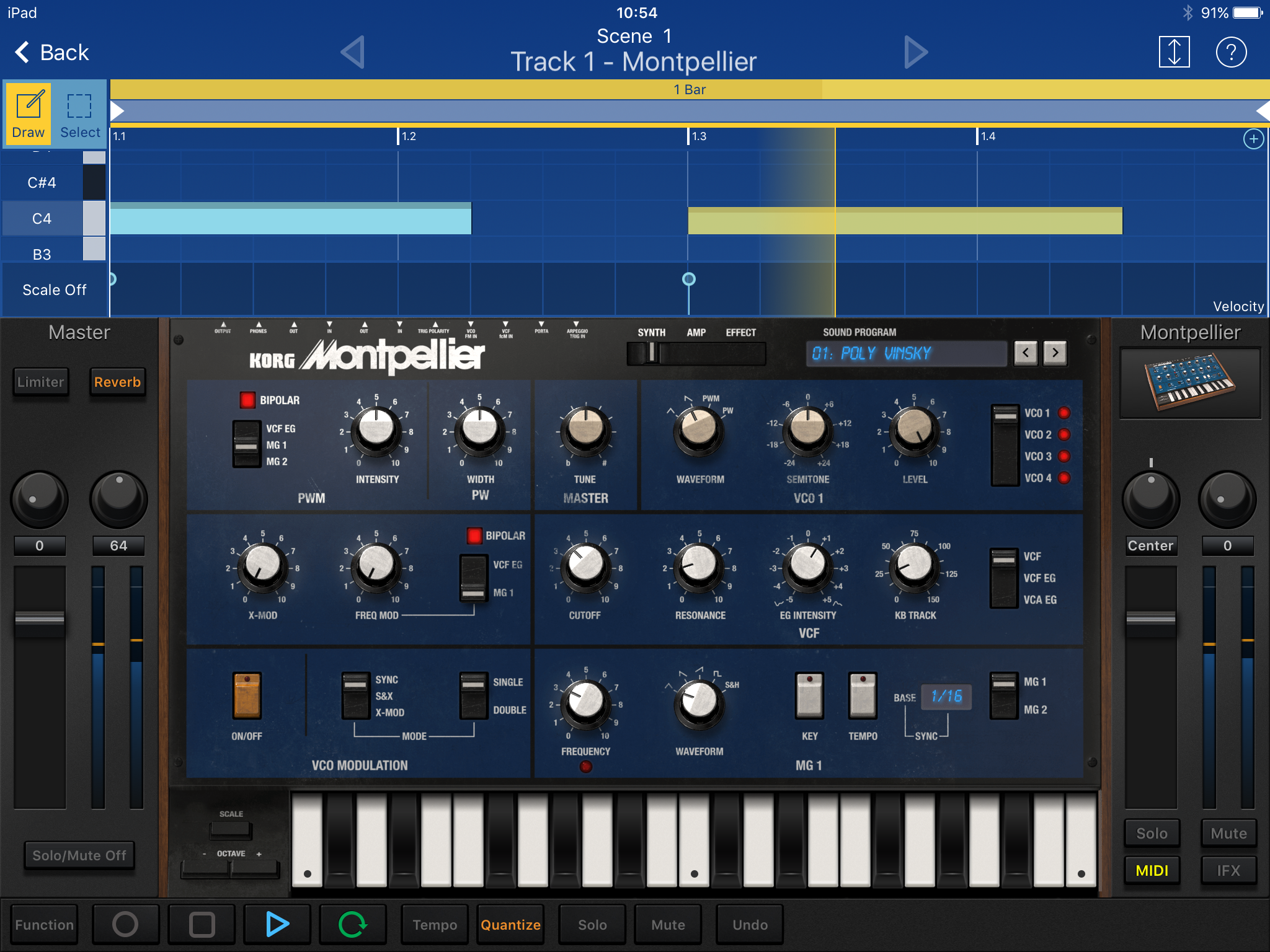Tap the vertical expand view icon
This screenshot has height=952, width=1270.
1174,52
